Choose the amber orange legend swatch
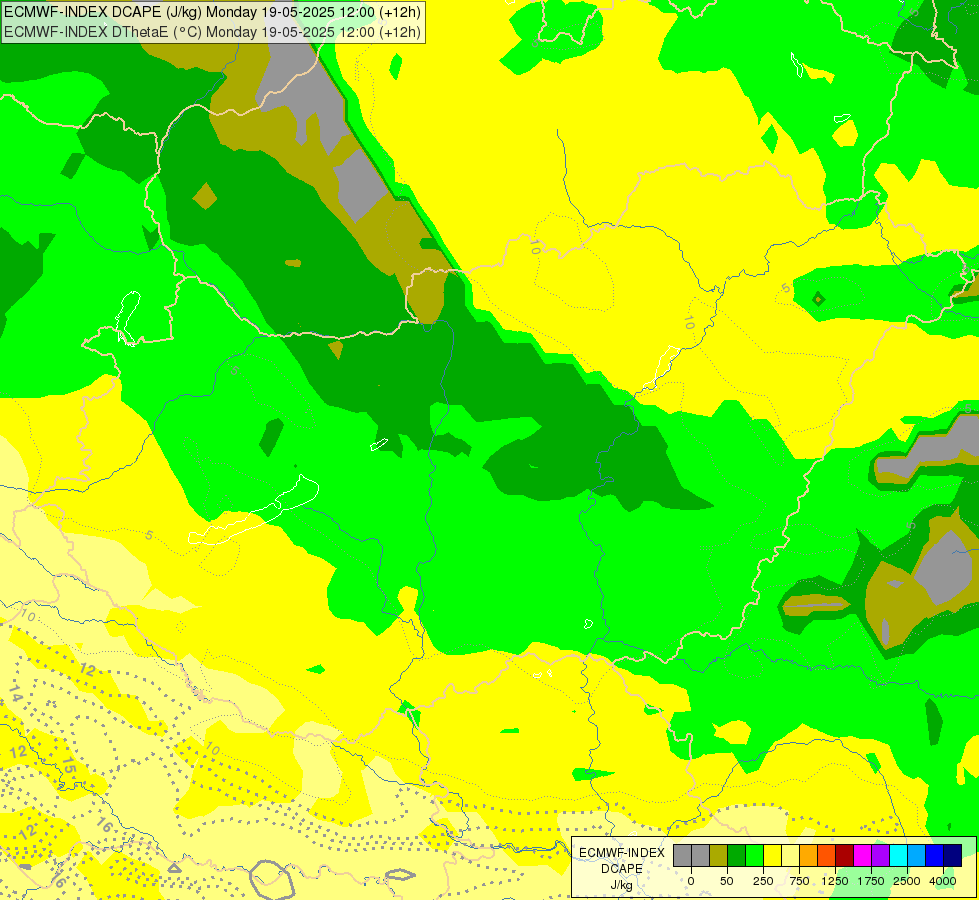The image size is (979, 900). pyautogui.click(x=809, y=856)
